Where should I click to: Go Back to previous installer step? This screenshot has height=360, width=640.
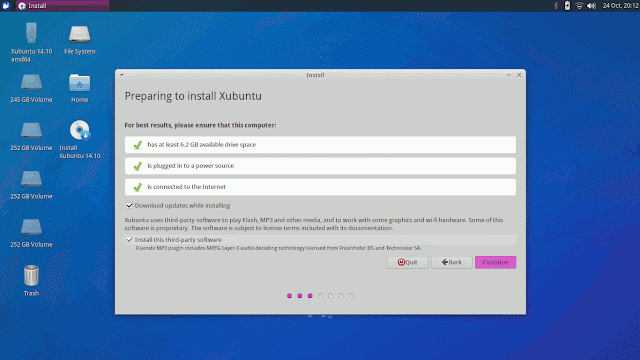click(x=451, y=262)
